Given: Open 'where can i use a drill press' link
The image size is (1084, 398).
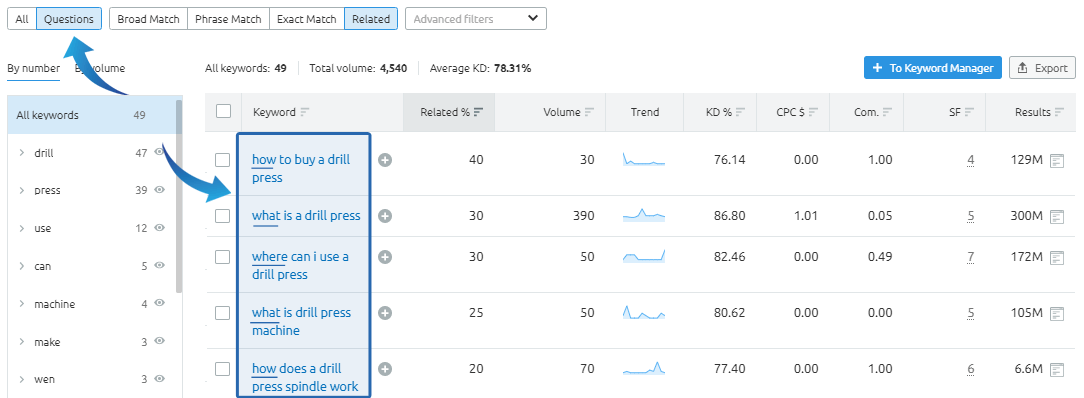Looking at the screenshot, I should (300, 265).
